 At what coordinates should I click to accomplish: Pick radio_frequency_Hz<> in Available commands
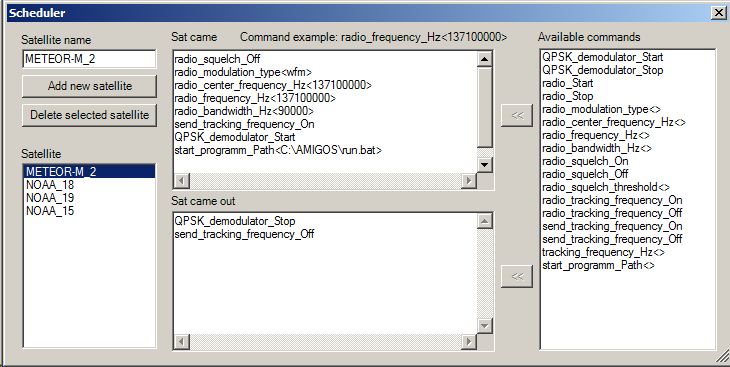tap(596, 136)
